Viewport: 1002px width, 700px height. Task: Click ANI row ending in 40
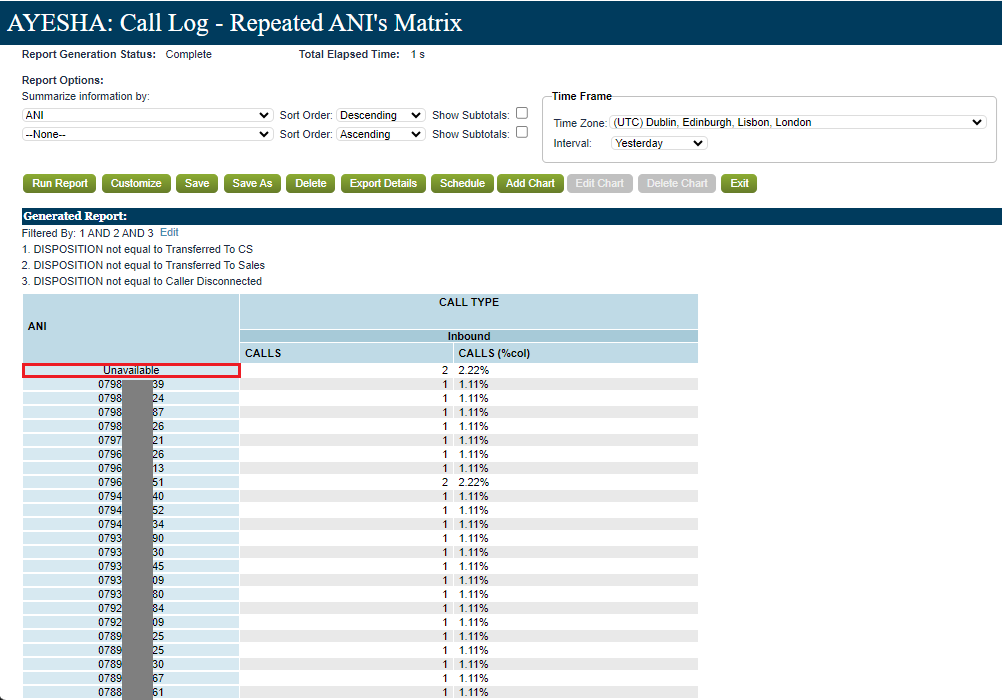tap(131, 496)
